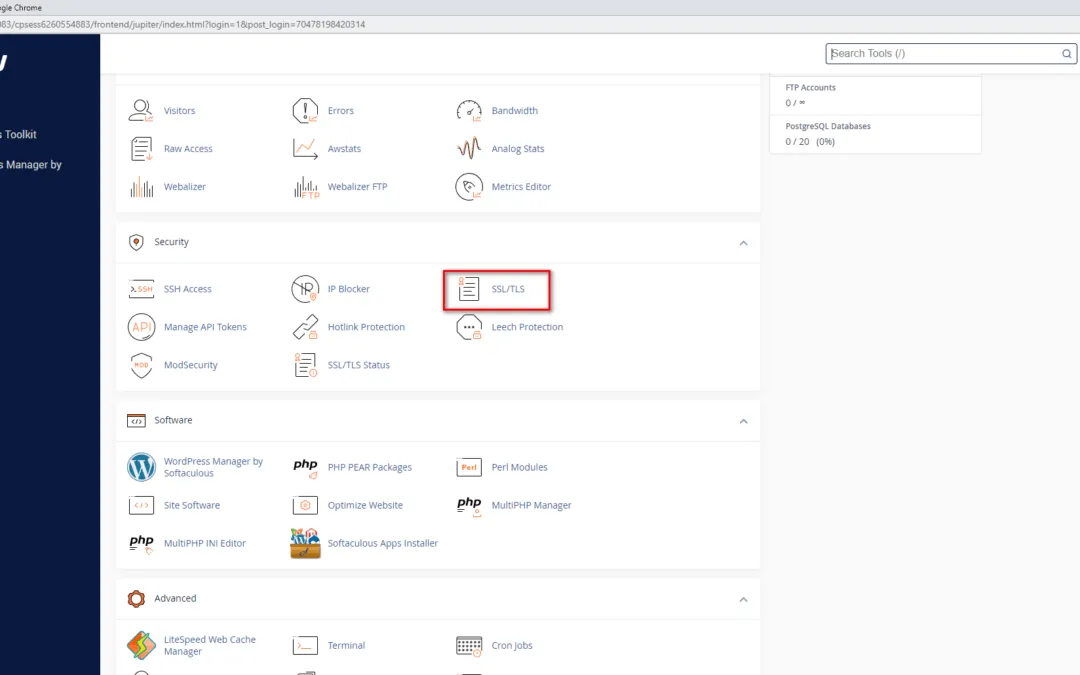
Task: Click the Cron Jobs calendar icon
Action: pyautogui.click(x=469, y=645)
